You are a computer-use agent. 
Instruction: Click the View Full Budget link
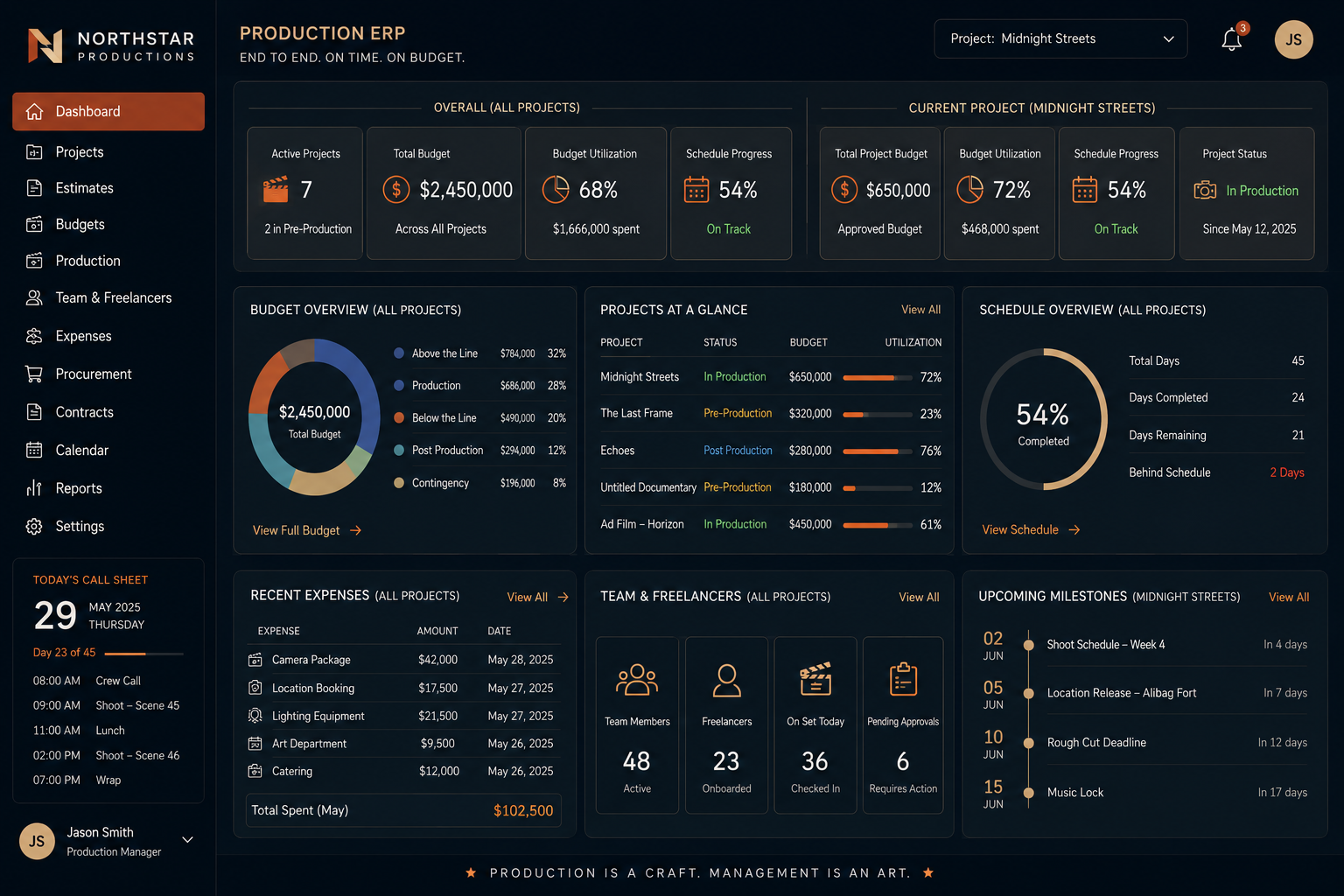coord(306,530)
